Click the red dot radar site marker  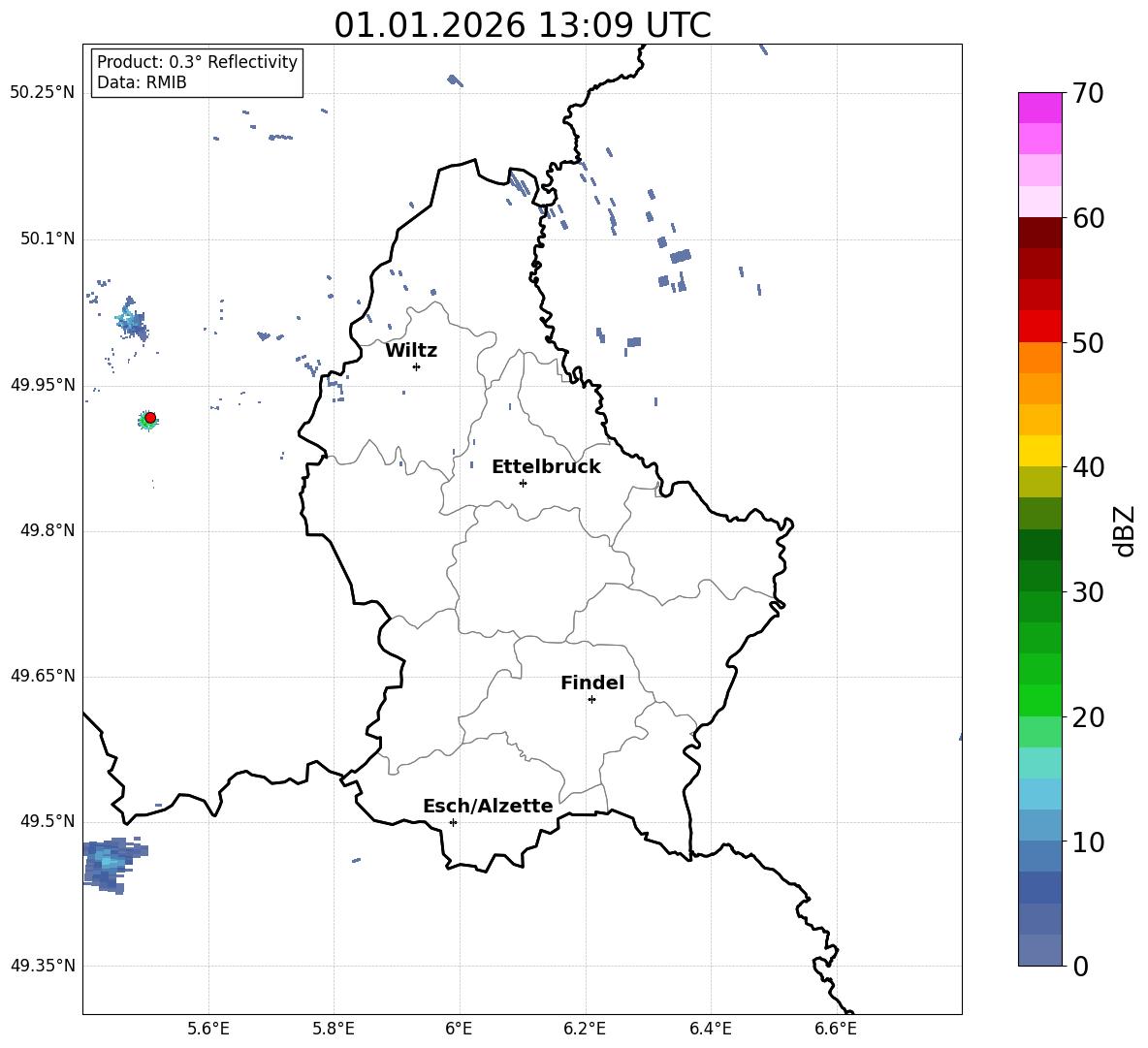150,418
